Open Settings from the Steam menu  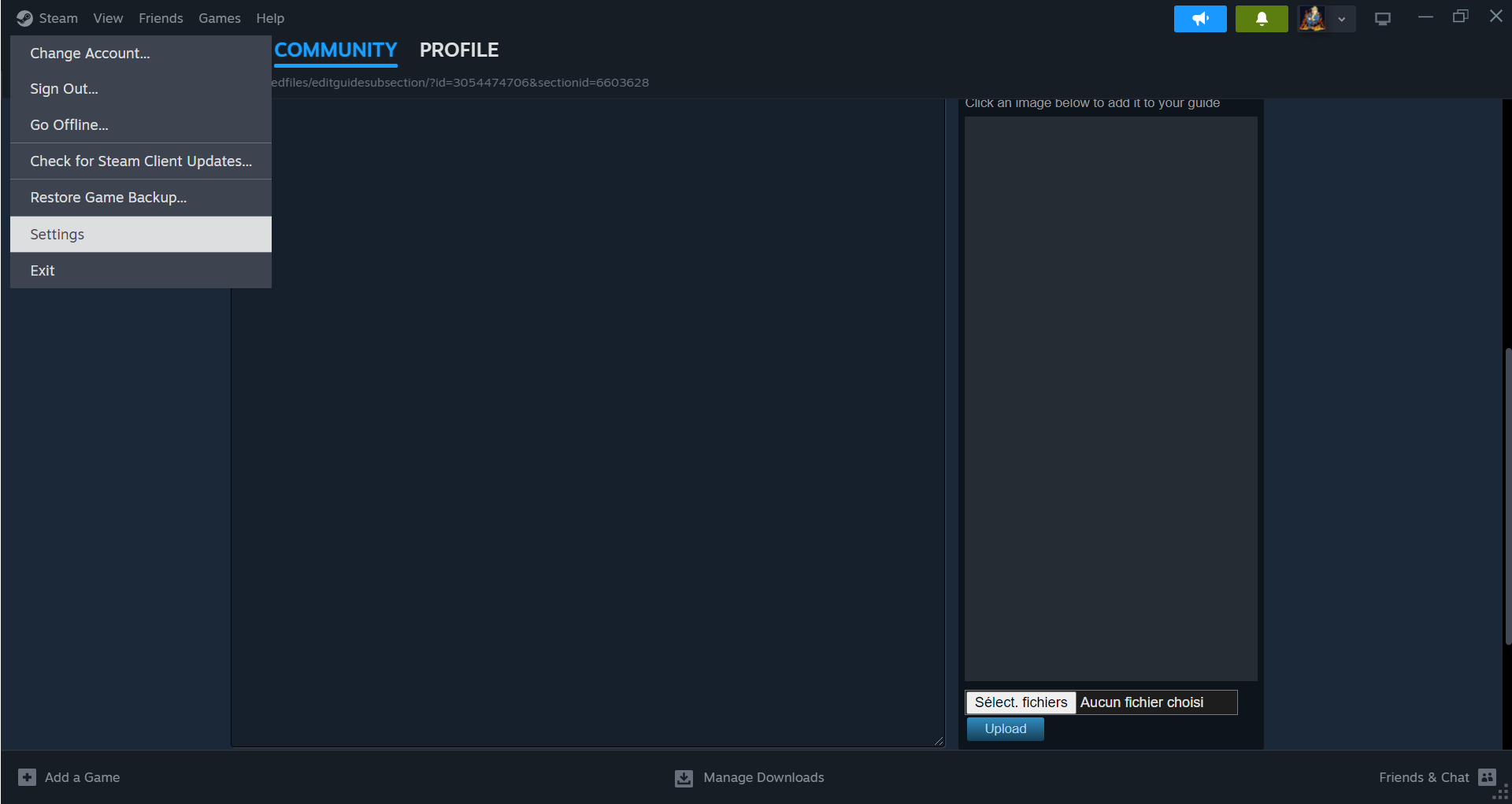(141, 234)
